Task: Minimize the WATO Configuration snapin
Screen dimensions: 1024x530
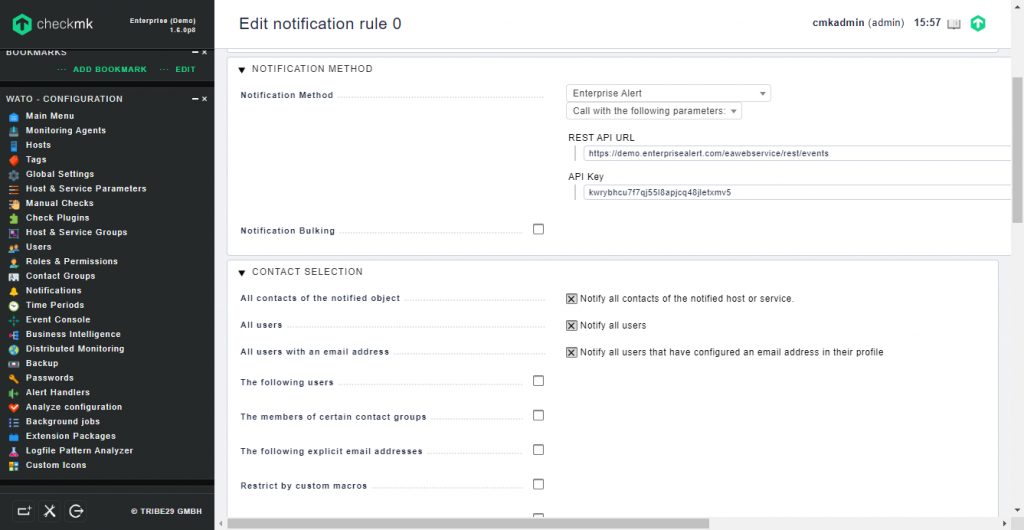Action: [x=195, y=99]
